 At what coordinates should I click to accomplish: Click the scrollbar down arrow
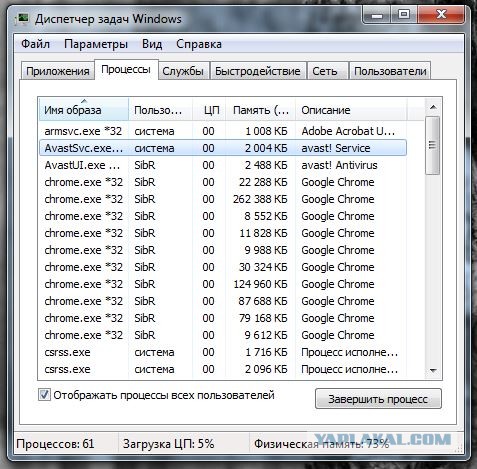[x=433, y=370]
